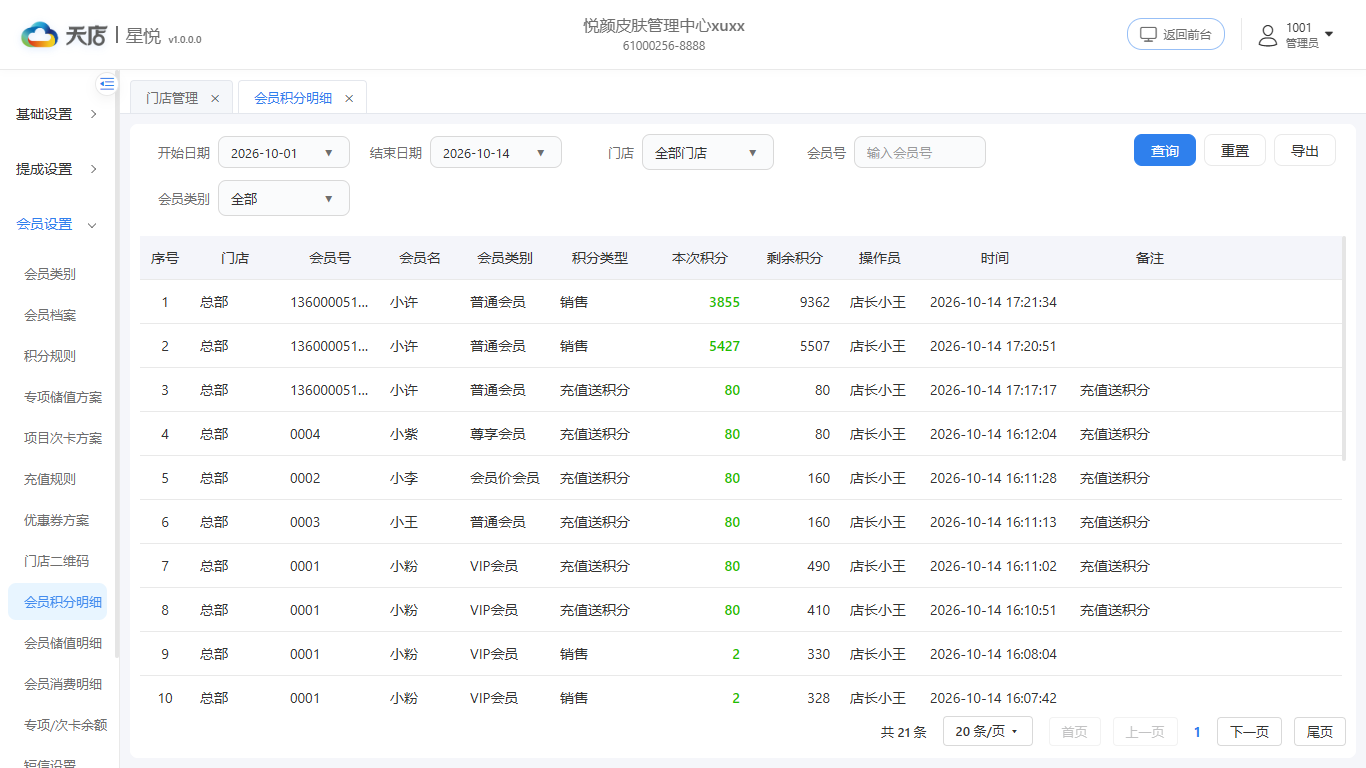
Task: Expand the 基础设置 menu
Action: (x=58, y=114)
